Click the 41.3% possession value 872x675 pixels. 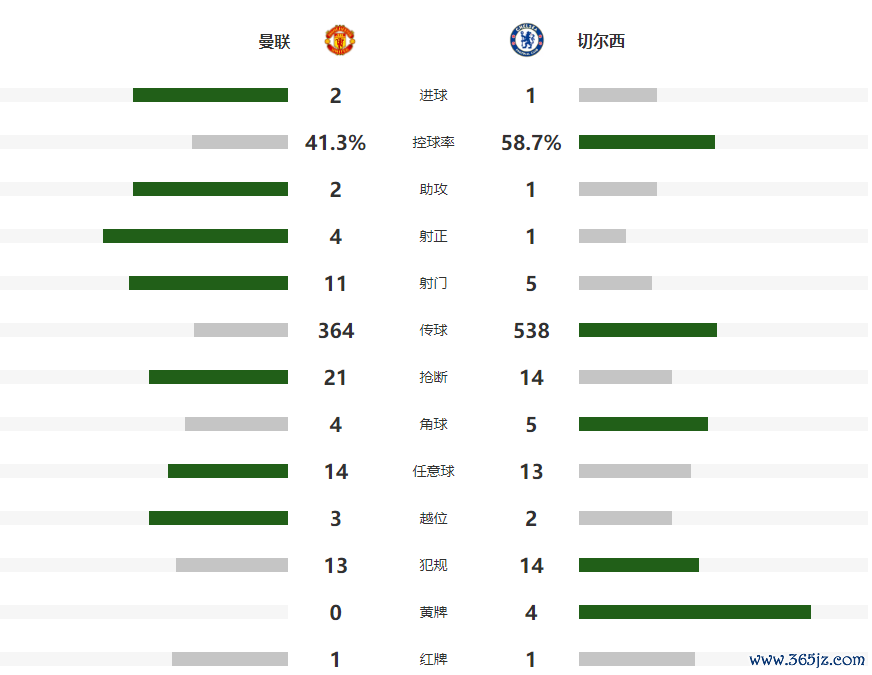click(335, 143)
